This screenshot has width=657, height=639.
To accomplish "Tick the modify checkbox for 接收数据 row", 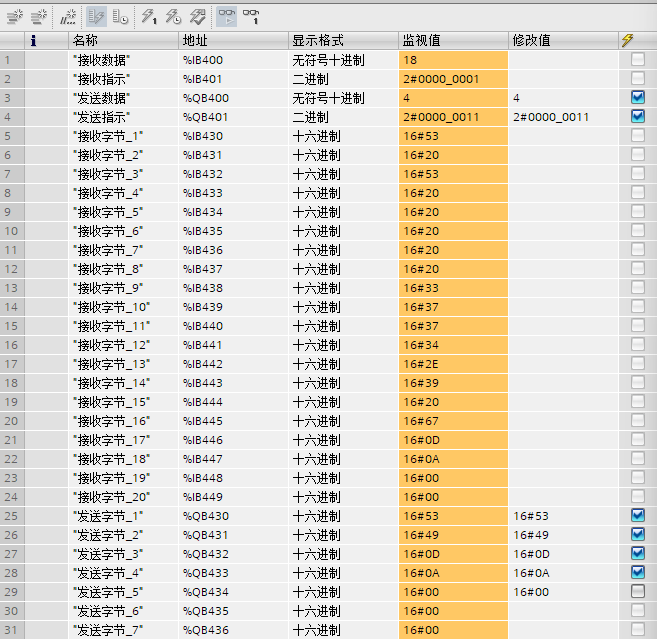I will pyautogui.click(x=637, y=60).
